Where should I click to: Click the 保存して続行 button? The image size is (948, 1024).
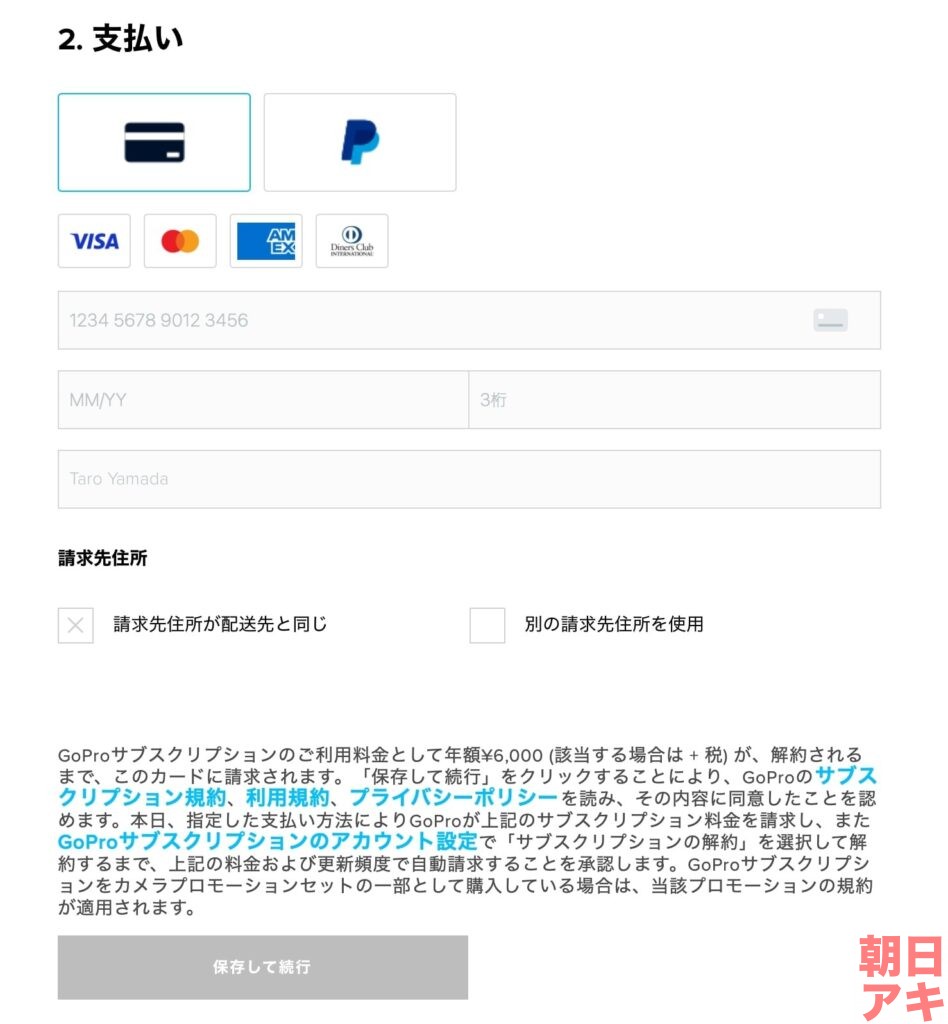[x=262, y=967]
